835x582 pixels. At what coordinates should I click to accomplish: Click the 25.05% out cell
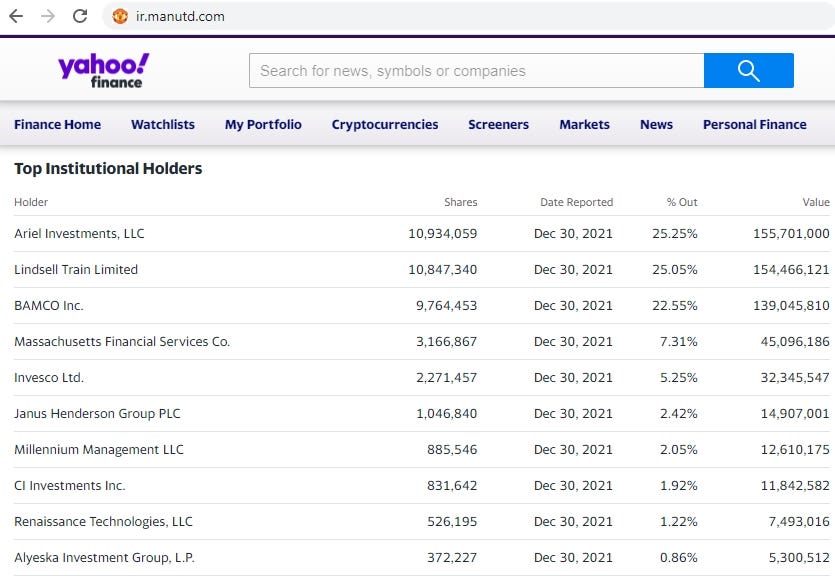coord(675,269)
